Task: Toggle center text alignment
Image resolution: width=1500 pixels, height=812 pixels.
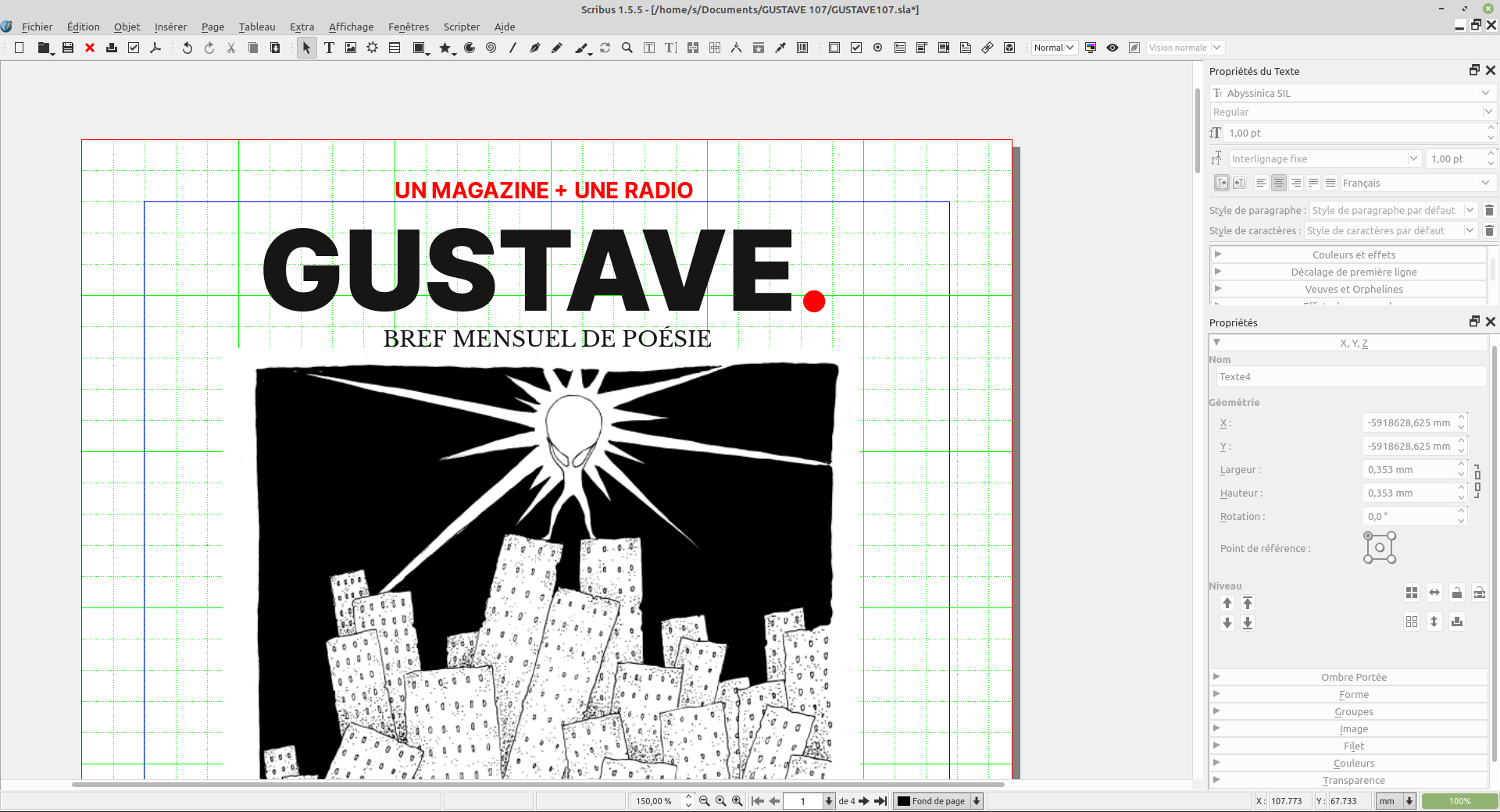Action: pyautogui.click(x=1279, y=183)
